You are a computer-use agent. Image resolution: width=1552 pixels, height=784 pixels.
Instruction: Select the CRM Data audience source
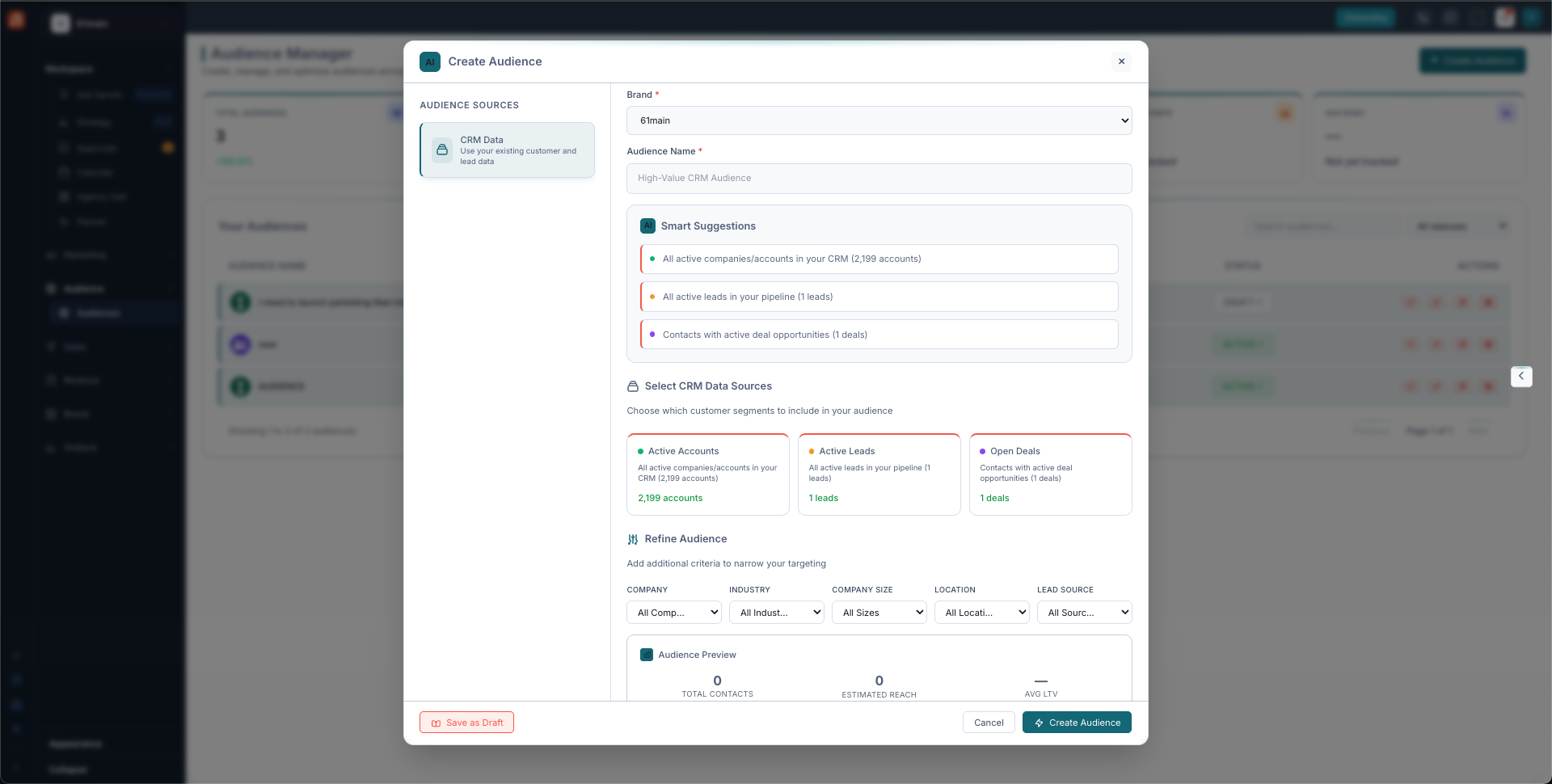[x=507, y=150]
